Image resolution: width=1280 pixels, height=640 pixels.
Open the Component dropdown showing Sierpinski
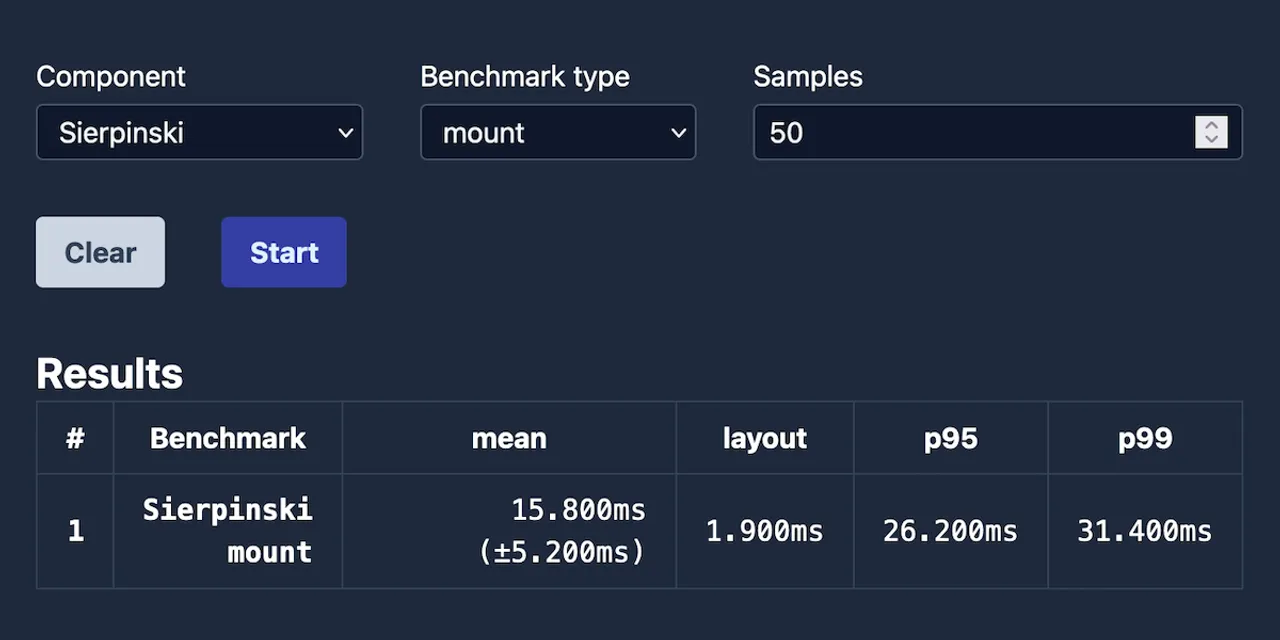tap(199, 133)
